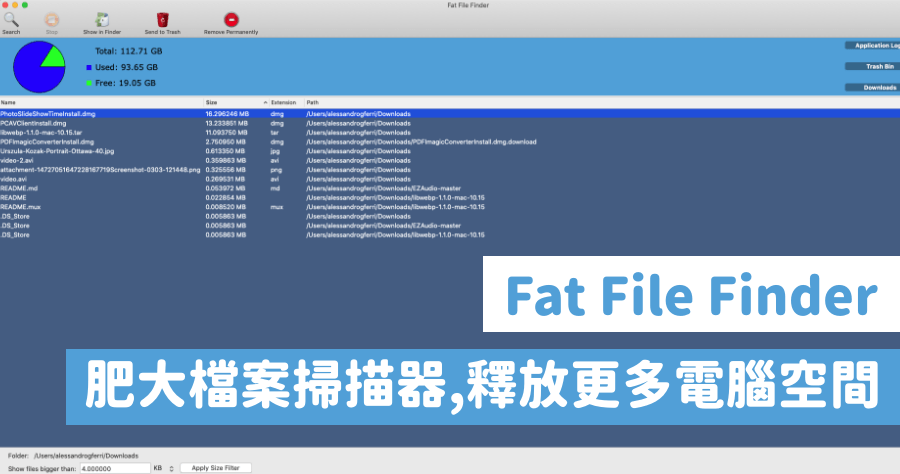Viewport: 900px width, 474px height.
Task: Click the 'Total: 112.71 GB' label
Action: (129, 51)
